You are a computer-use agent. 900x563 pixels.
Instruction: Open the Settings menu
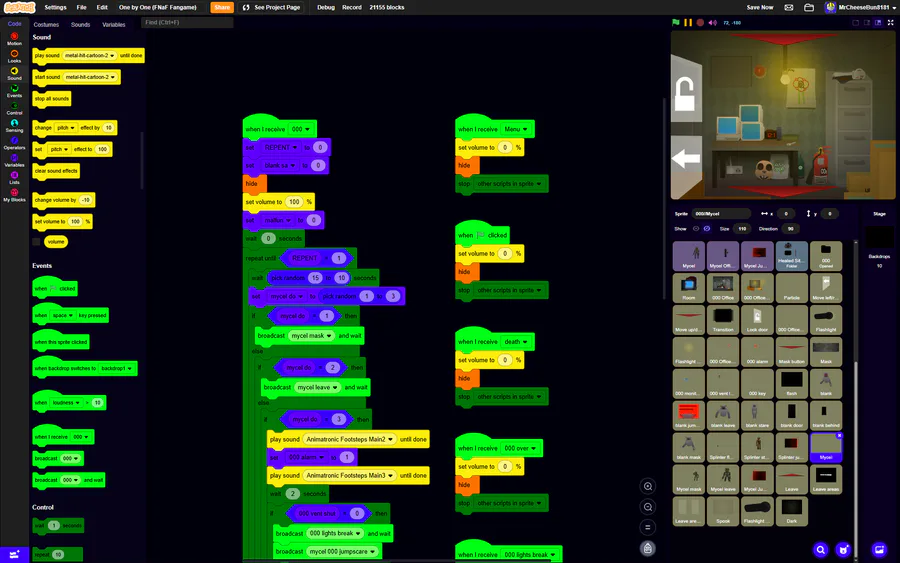[x=55, y=7]
